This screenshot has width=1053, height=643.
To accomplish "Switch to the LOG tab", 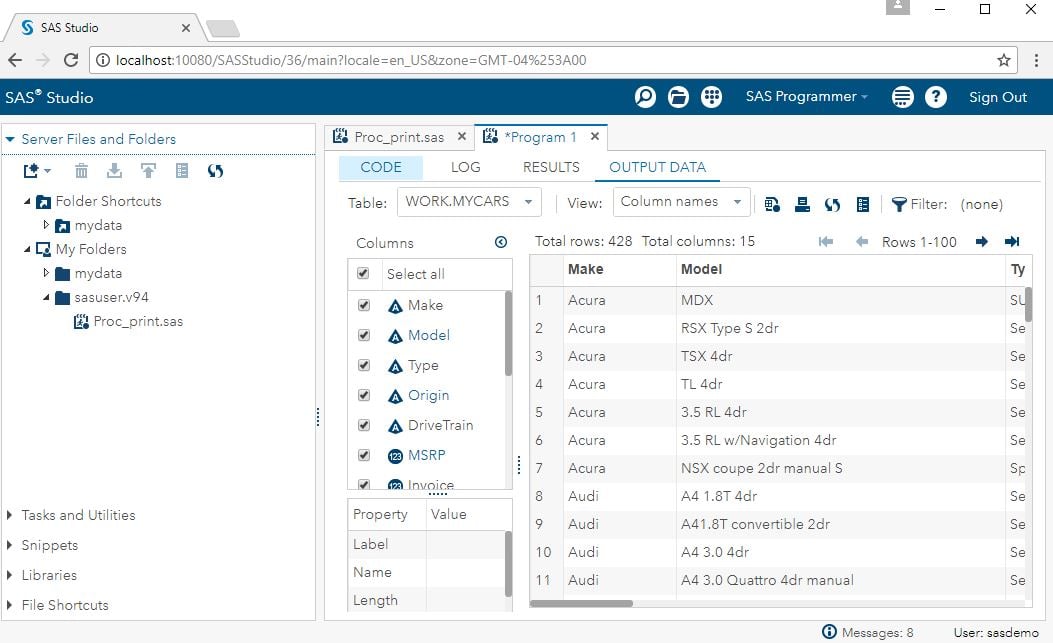I will pos(465,167).
